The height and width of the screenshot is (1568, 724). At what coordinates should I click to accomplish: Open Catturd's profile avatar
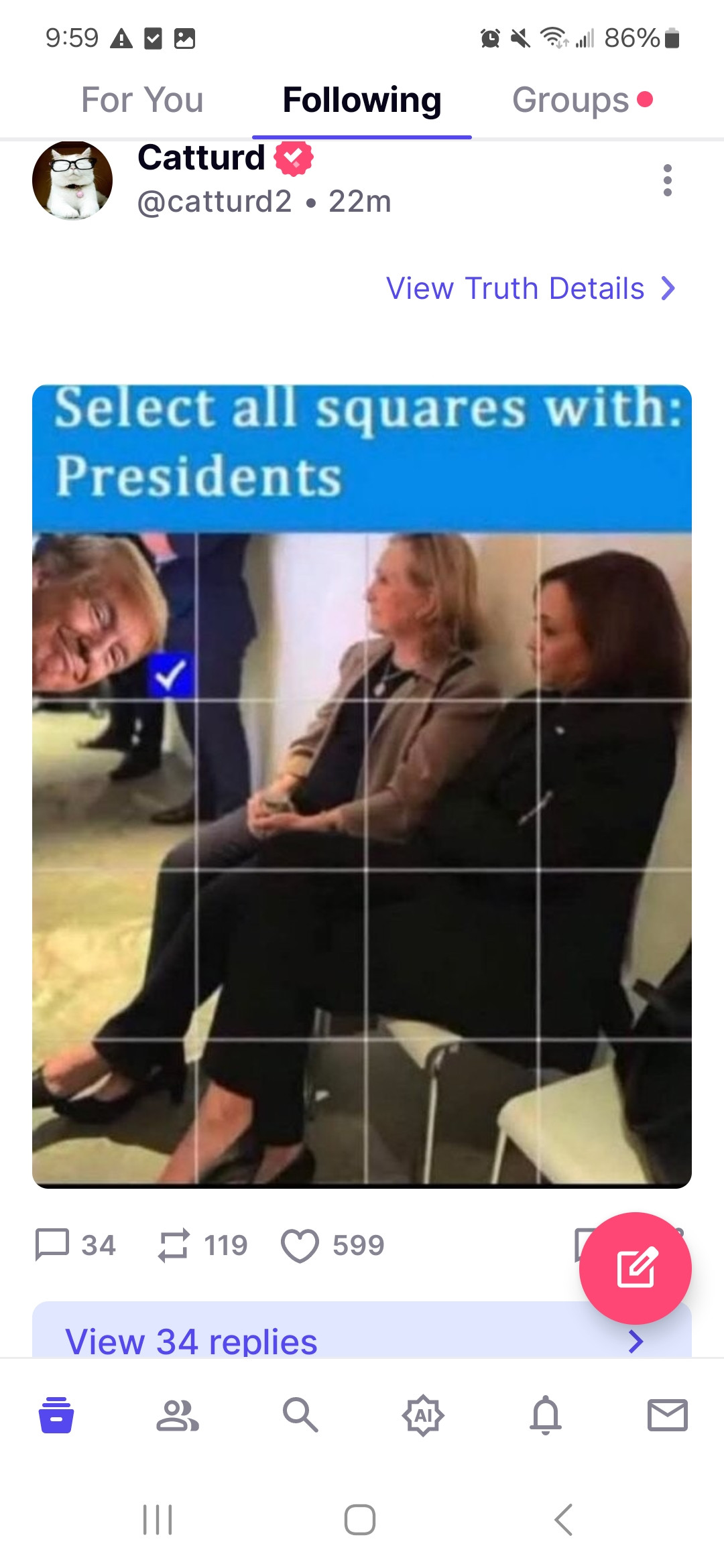72,180
